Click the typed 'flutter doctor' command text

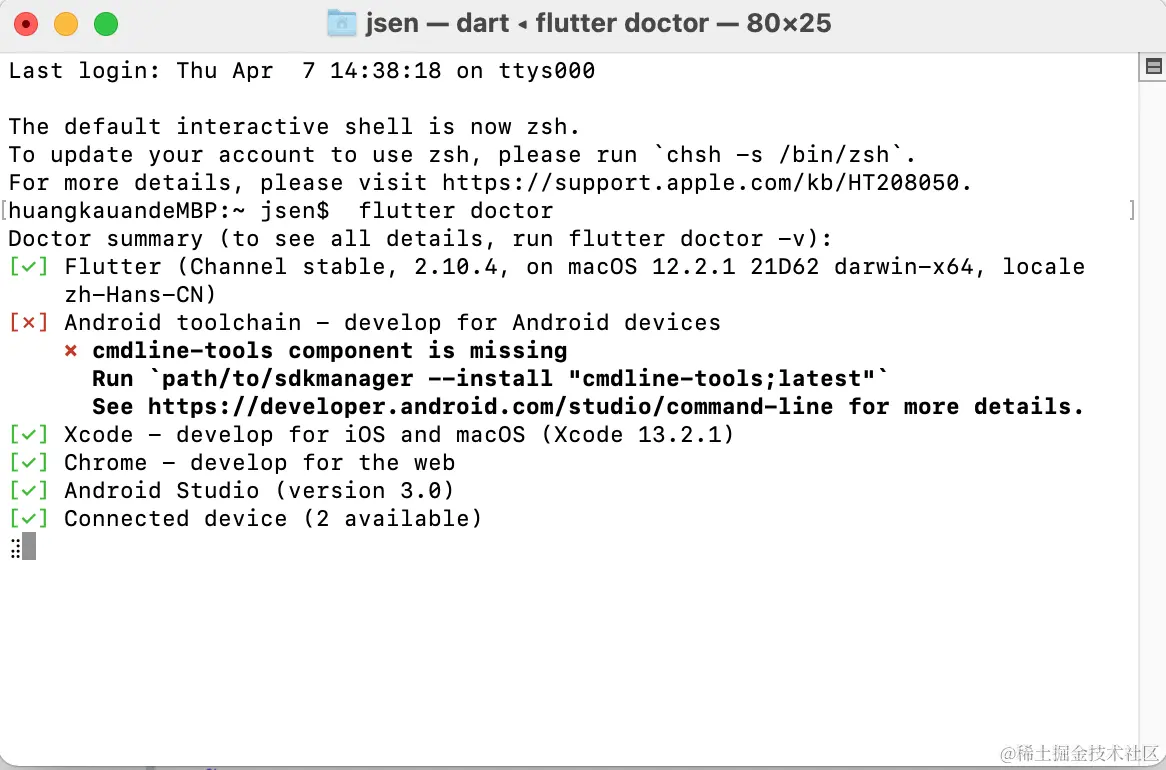point(455,211)
